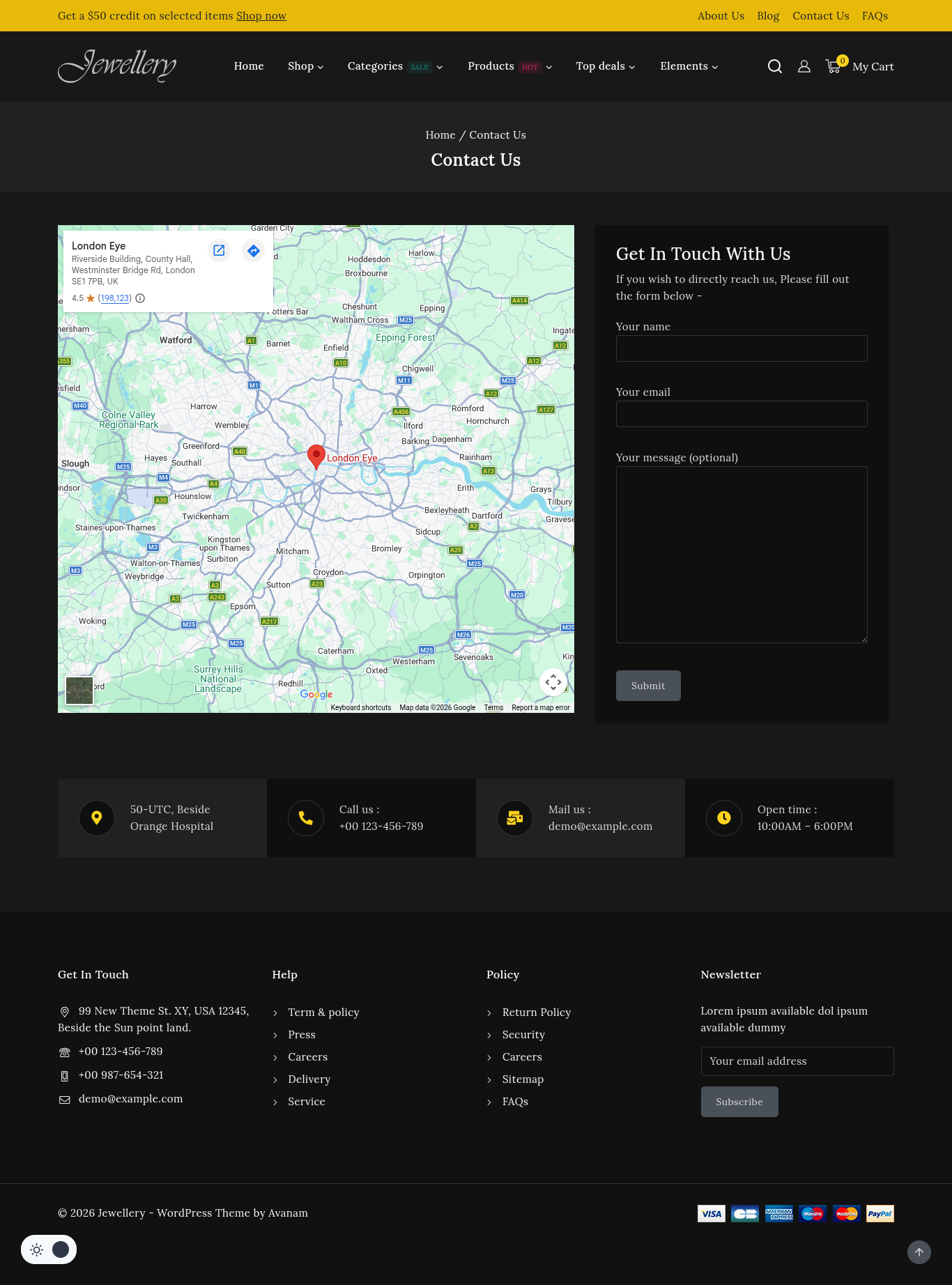952x1285 pixels.
Task: Switch map to satellite layer thumbnail
Action: coord(79,691)
